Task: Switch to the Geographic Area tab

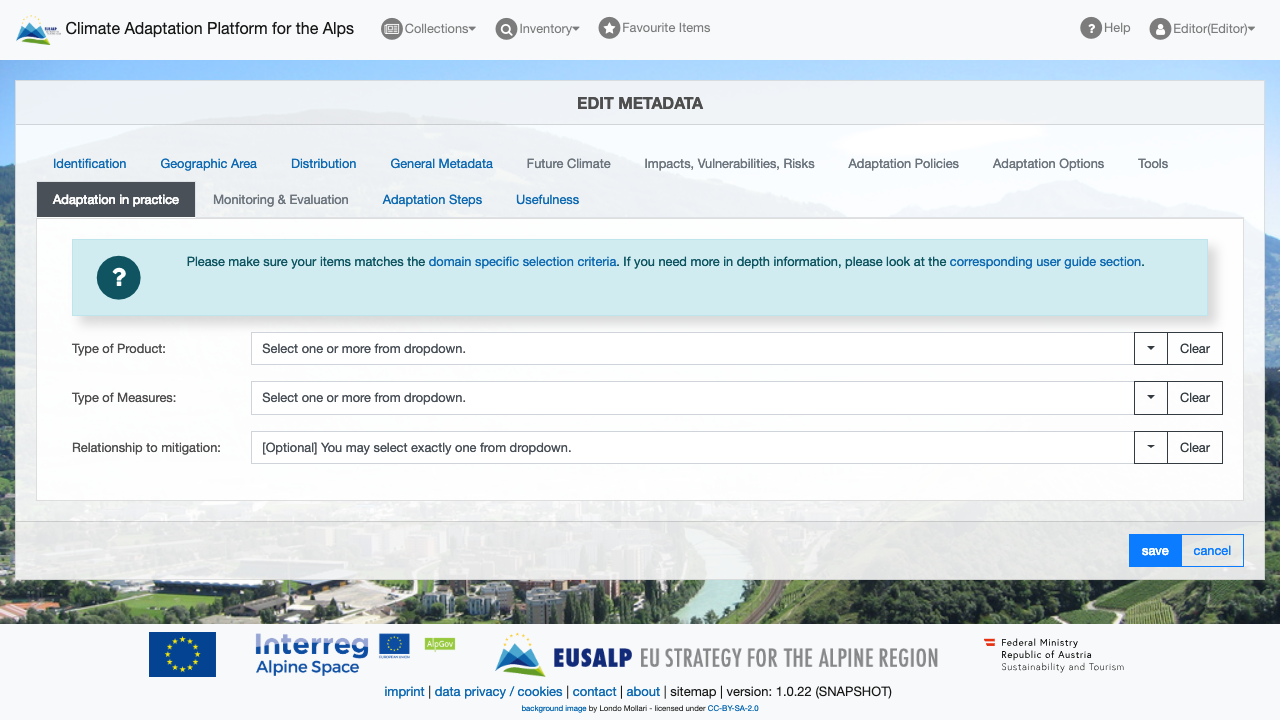Action: pyautogui.click(x=208, y=164)
